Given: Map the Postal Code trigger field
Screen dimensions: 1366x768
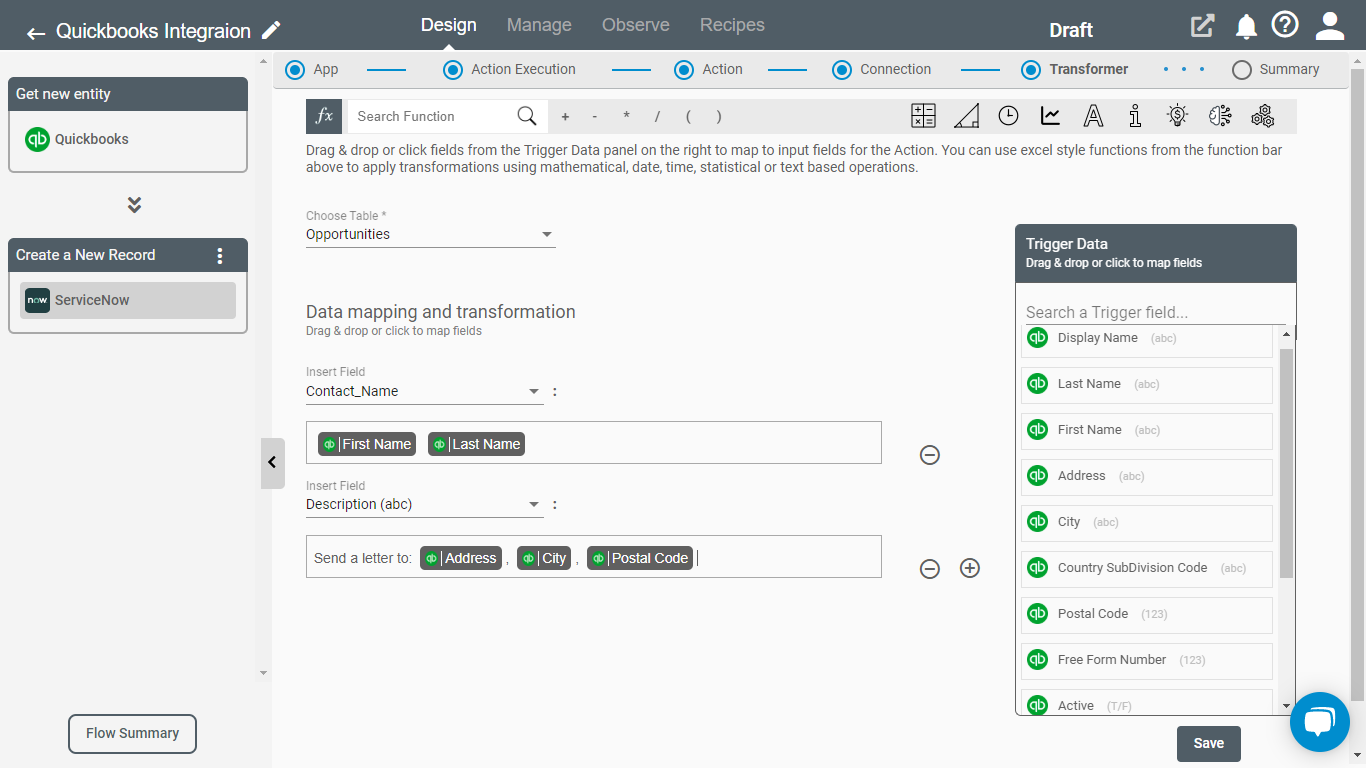Looking at the screenshot, I should pyautogui.click(x=1147, y=614).
